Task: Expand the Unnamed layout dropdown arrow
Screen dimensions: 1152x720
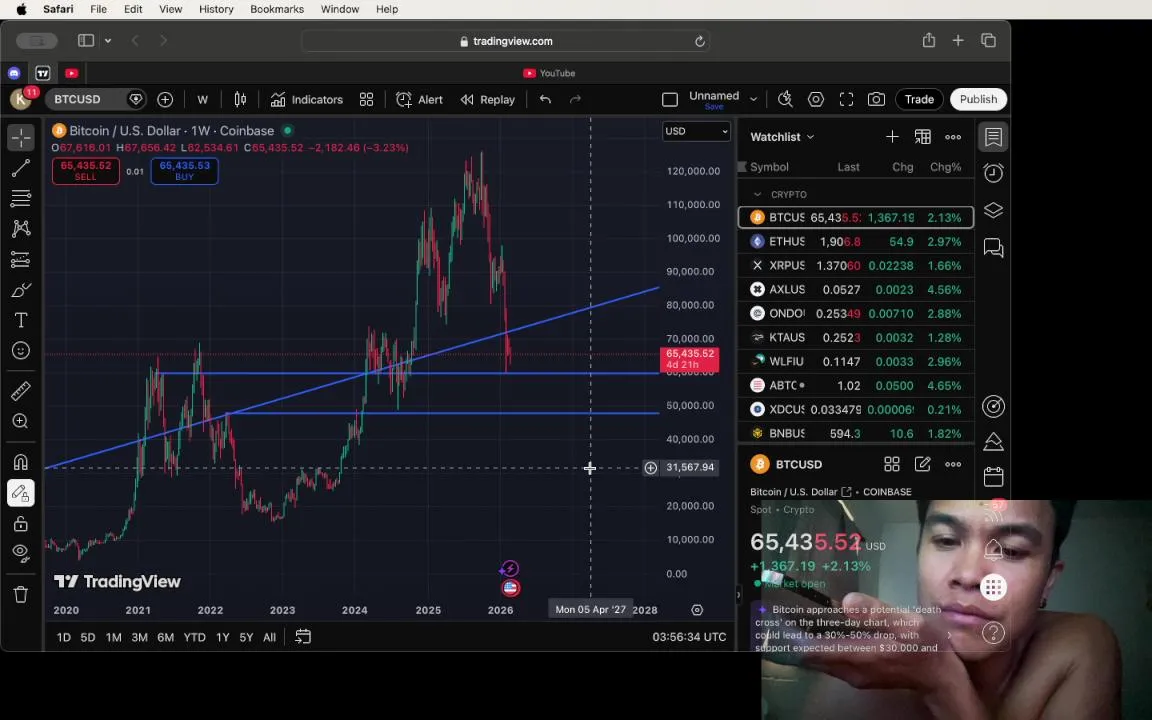Action: (x=753, y=99)
